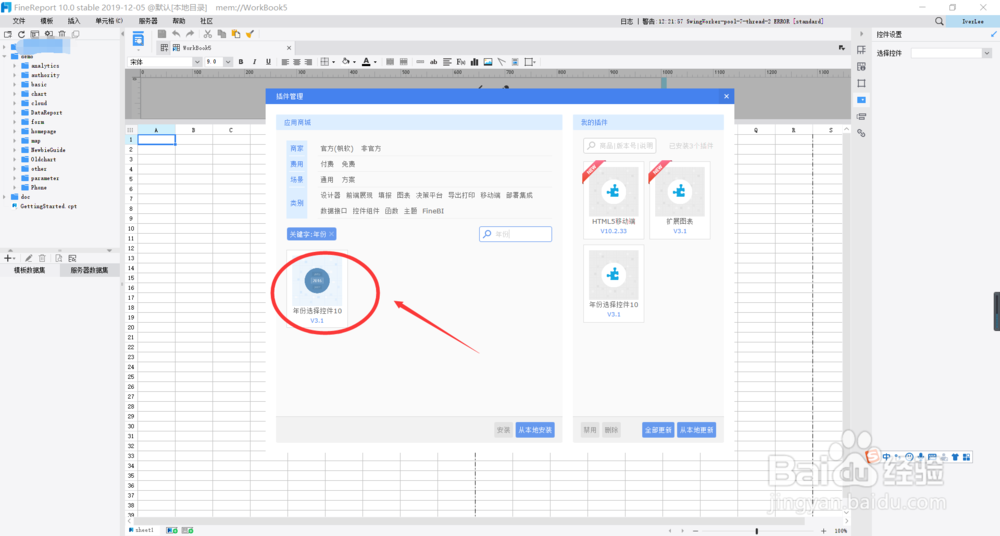This screenshot has height=536, width=1000.
Task: Toggle italic formatting
Action: [x=254, y=62]
